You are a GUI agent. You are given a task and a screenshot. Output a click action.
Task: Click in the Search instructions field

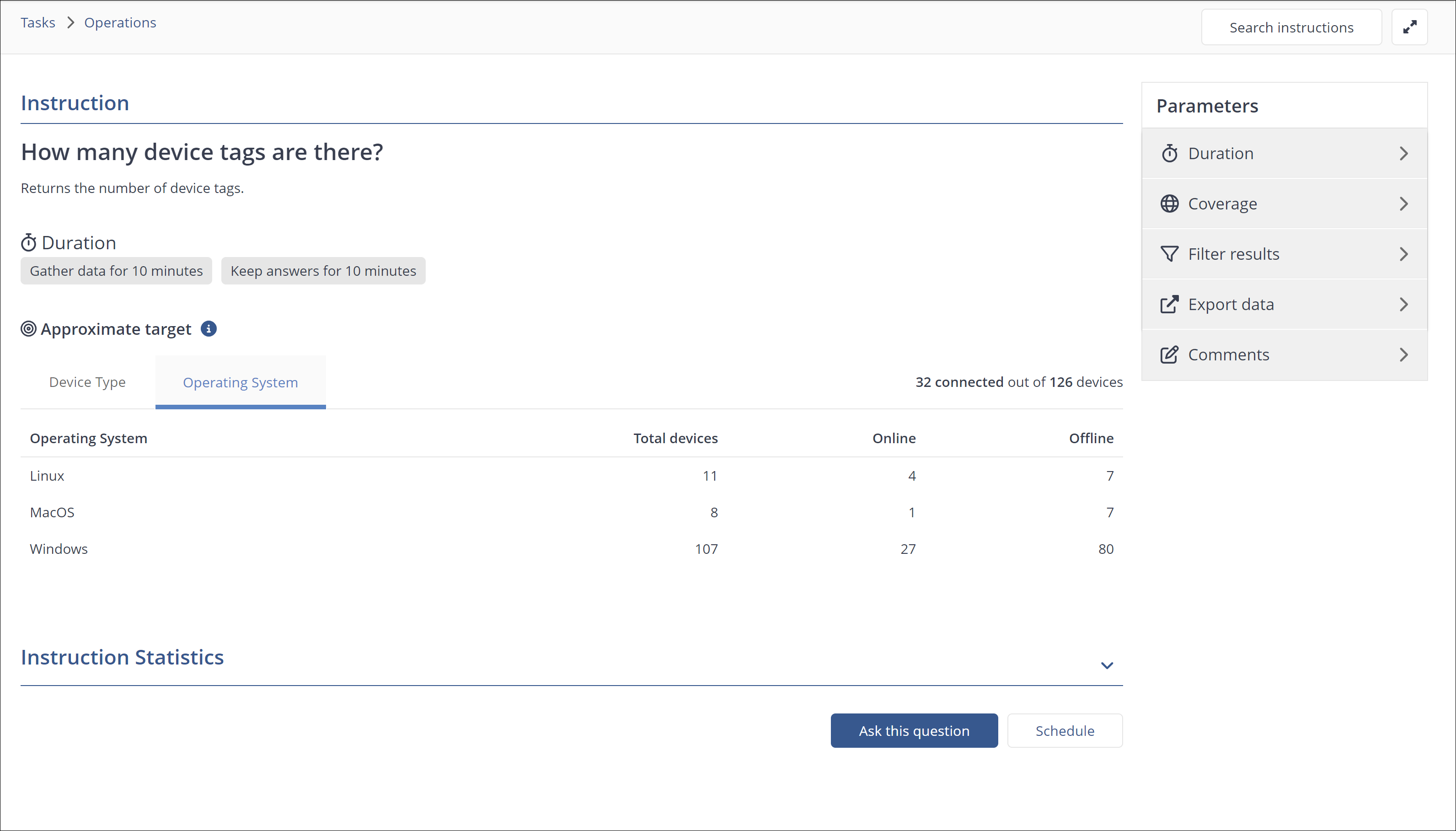(1291, 27)
